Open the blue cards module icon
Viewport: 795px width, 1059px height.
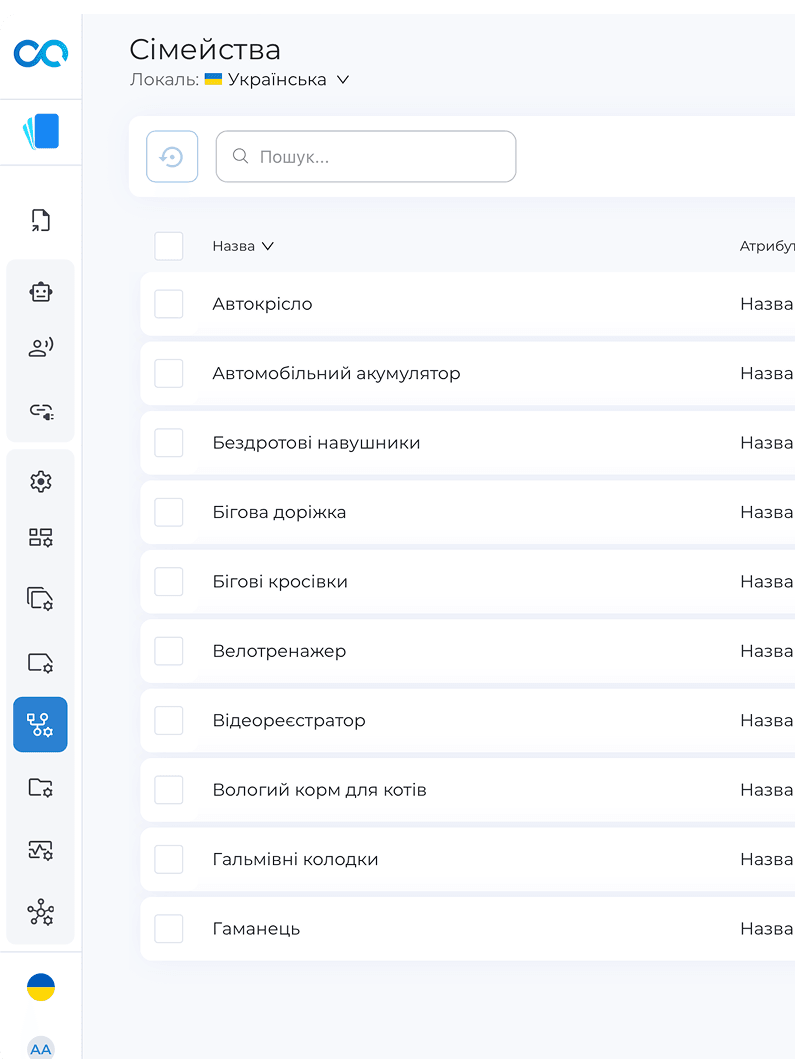click(41, 132)
